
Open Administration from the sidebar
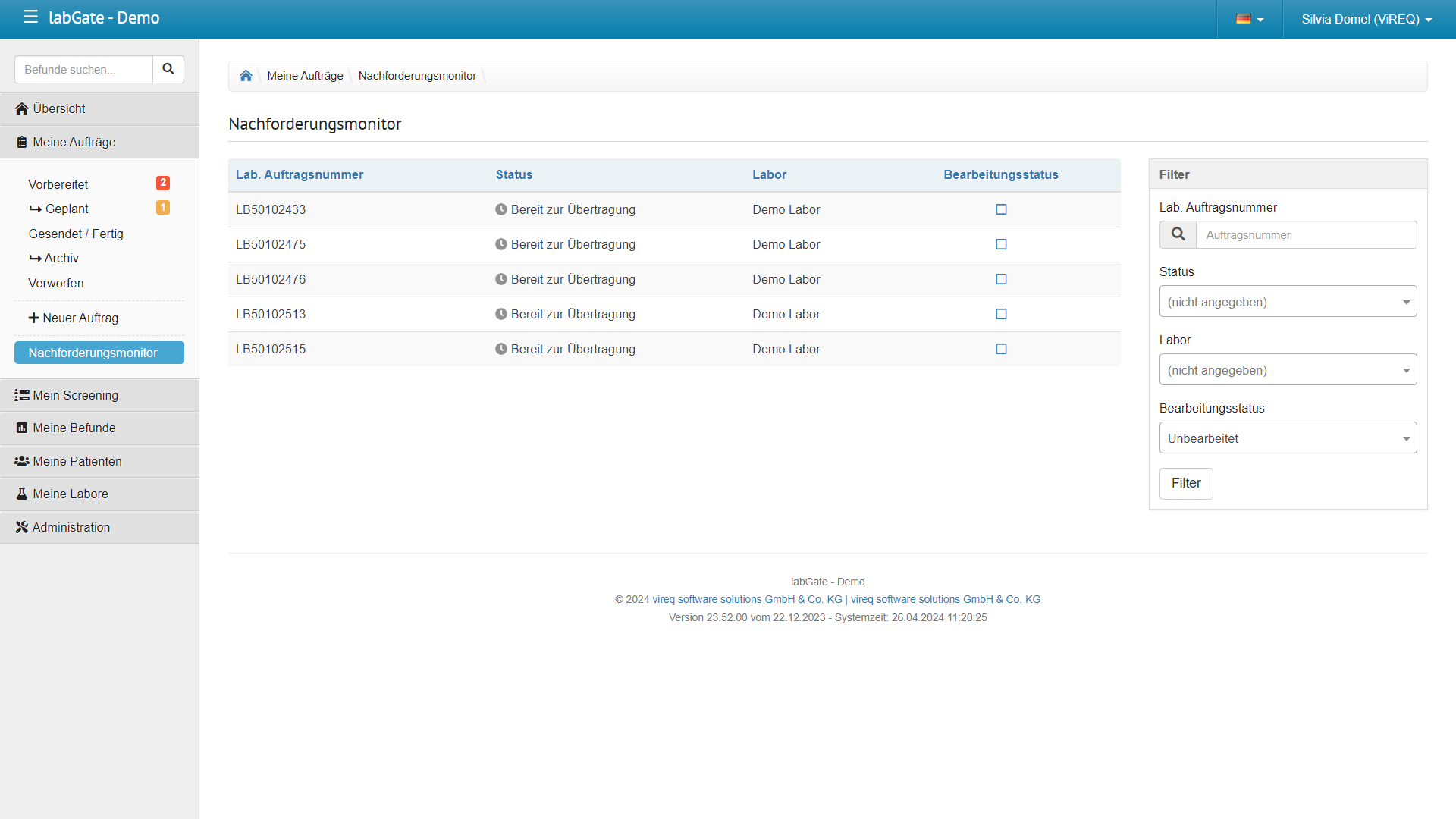point(71,527)
